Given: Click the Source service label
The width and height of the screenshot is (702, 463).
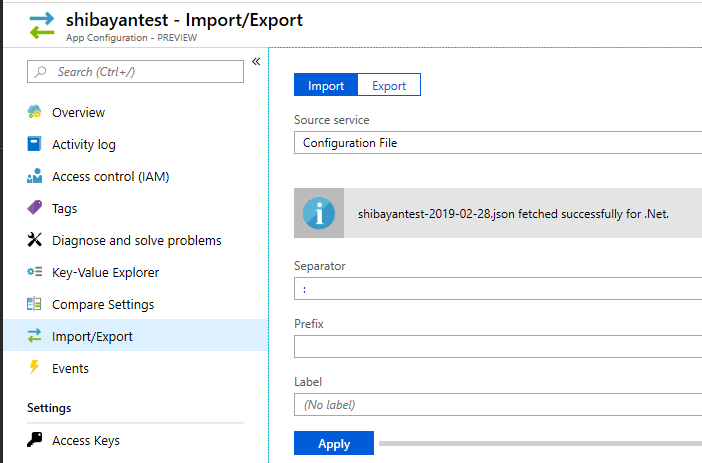Looking at the screenshot, I should pyautogui.click(x=332, y=120).
